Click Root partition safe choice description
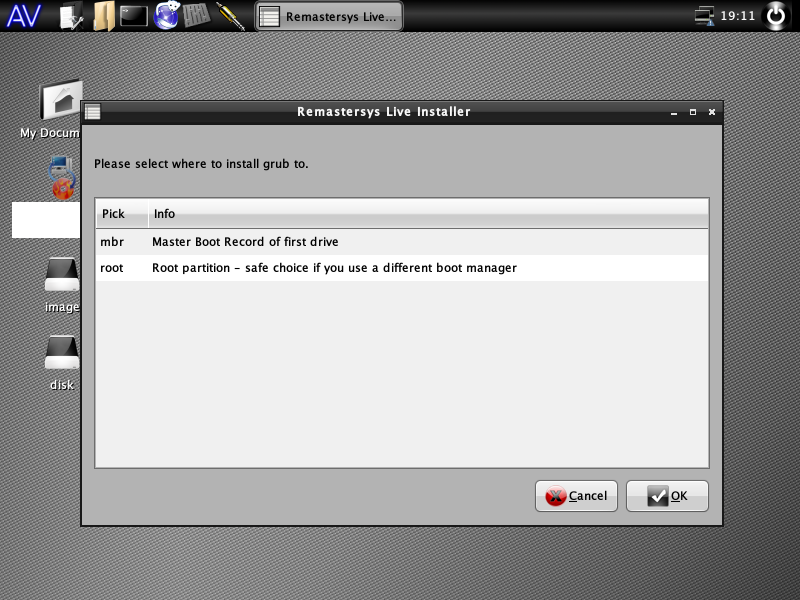The width and height of the screenshot is (800, 600). [334, 268]
